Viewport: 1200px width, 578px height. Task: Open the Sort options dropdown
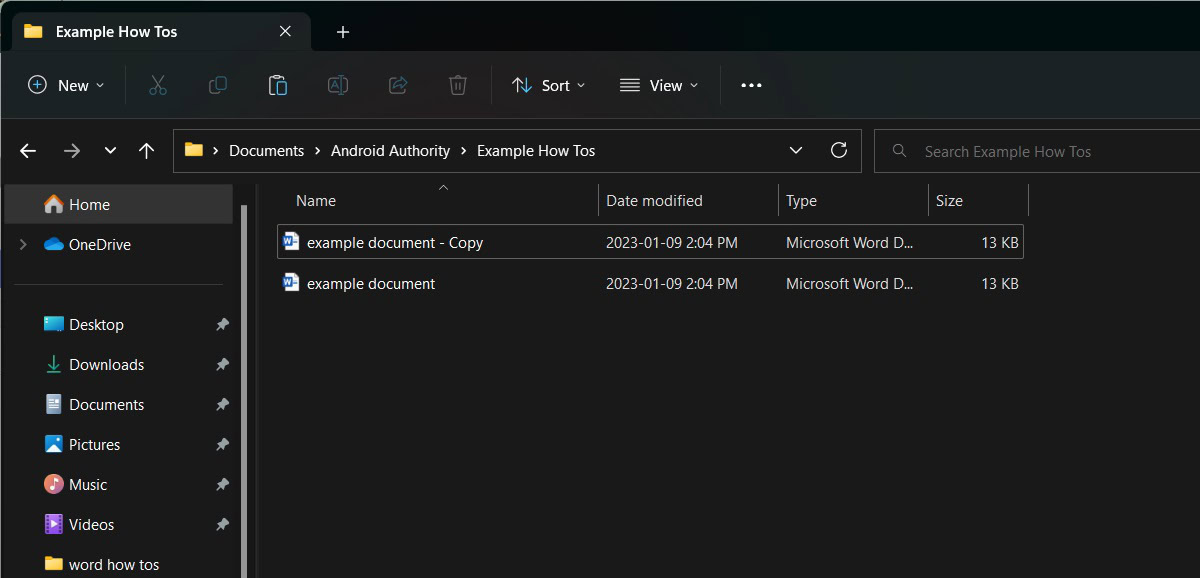(x=548, y=86)
